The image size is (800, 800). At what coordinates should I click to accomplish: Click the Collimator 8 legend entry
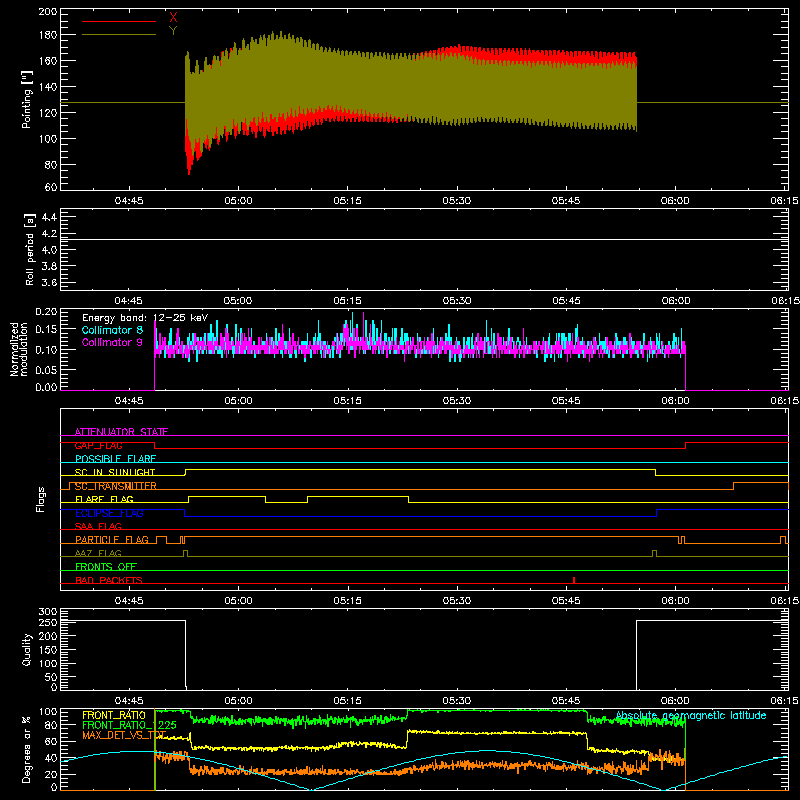point(112,330)
